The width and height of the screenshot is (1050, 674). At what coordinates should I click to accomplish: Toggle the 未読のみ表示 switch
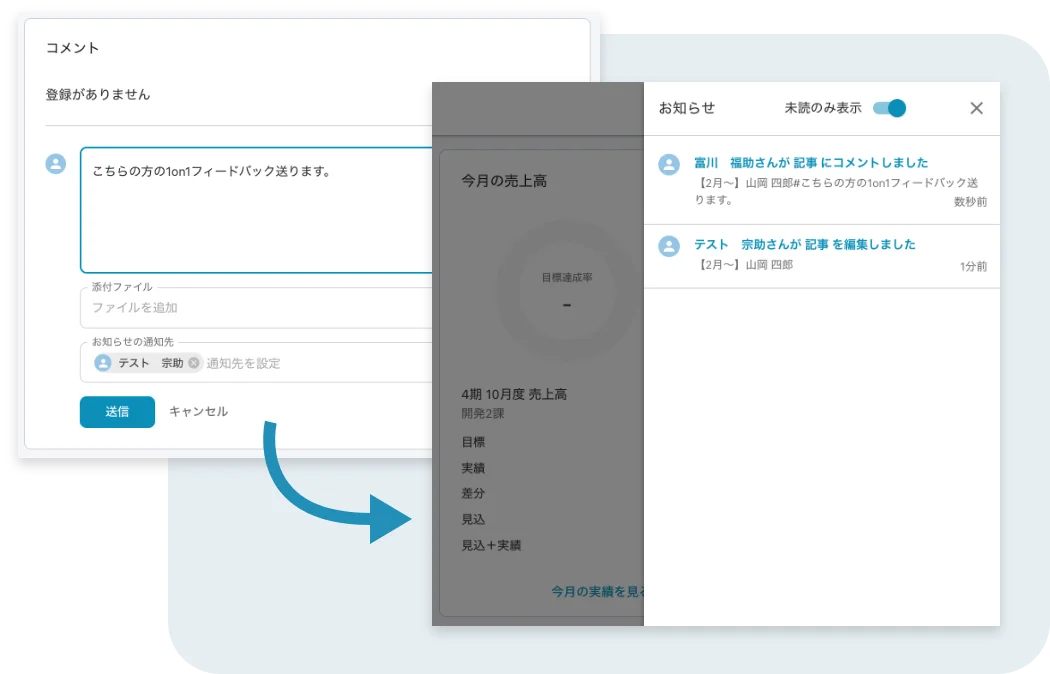click(890, 108)
